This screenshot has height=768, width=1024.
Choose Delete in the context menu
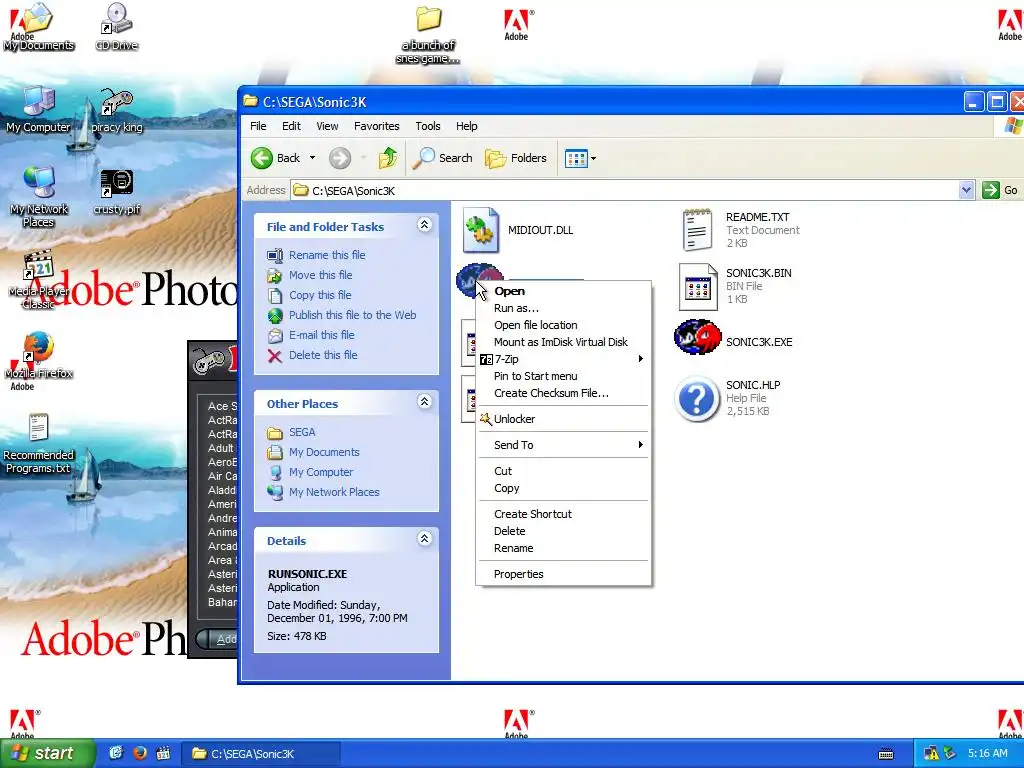coord(564,532)
